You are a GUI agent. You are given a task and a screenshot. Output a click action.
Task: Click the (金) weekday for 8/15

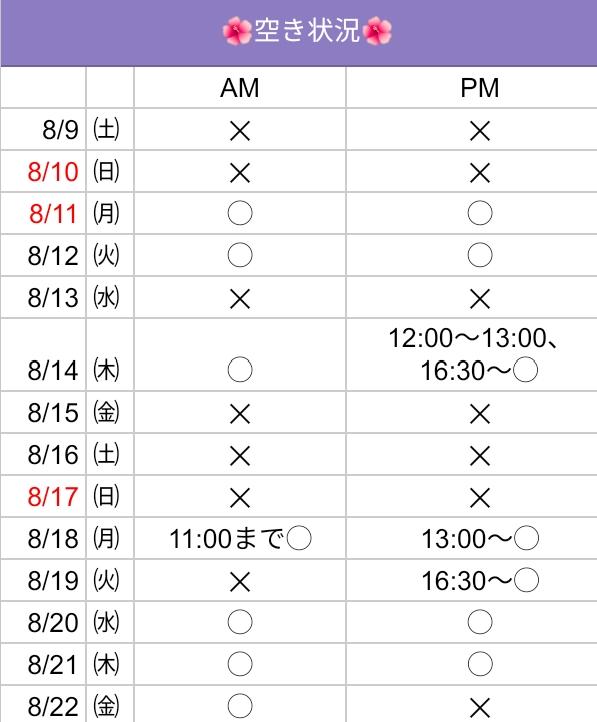coord(106,412)
